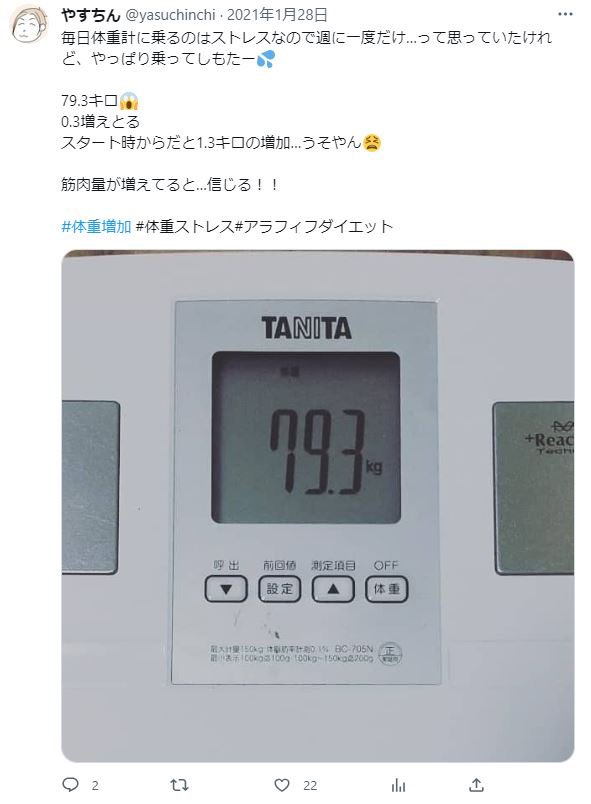Open やすちん's profile avatar picture
591x804 pixels.
(x=29, y=25)
